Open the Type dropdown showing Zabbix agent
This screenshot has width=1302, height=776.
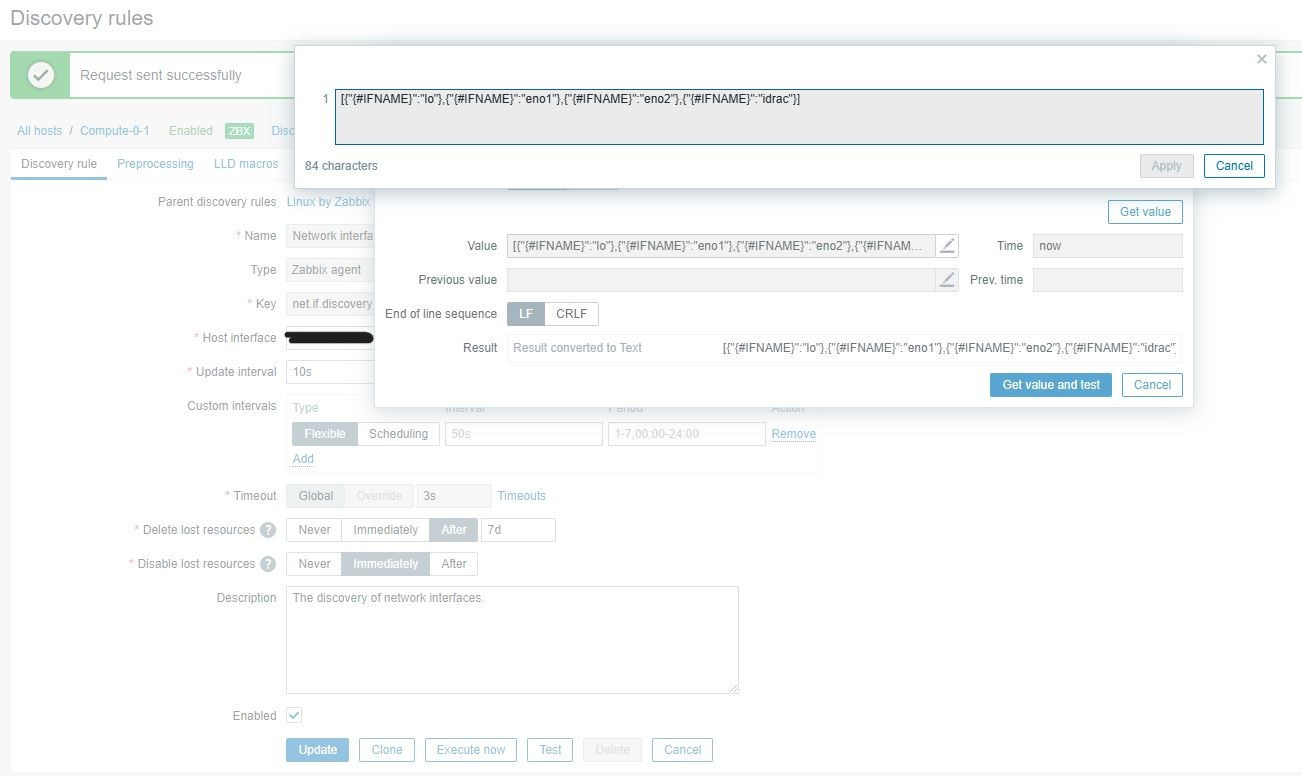coord(330,269)
